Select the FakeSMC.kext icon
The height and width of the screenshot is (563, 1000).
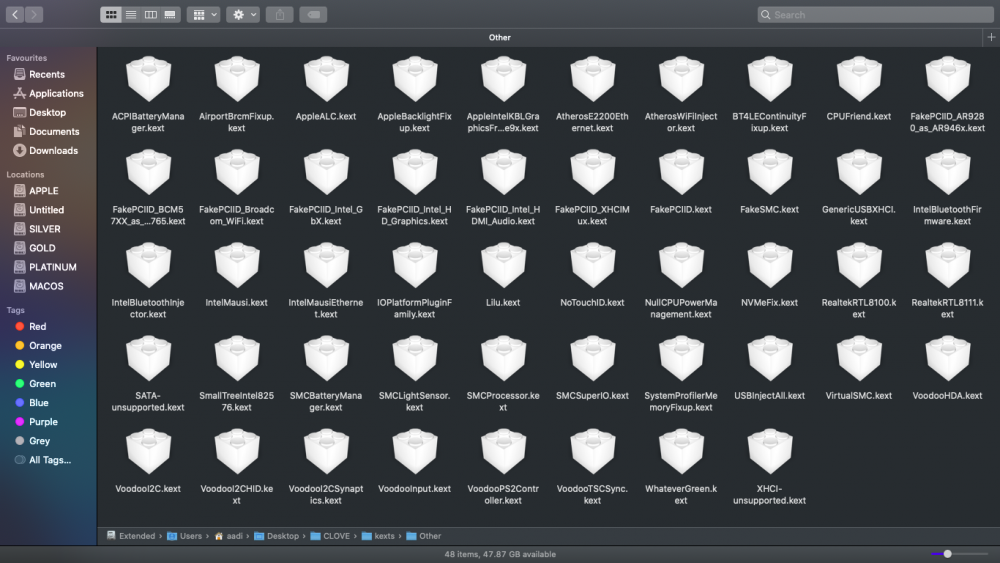[770, 172]
